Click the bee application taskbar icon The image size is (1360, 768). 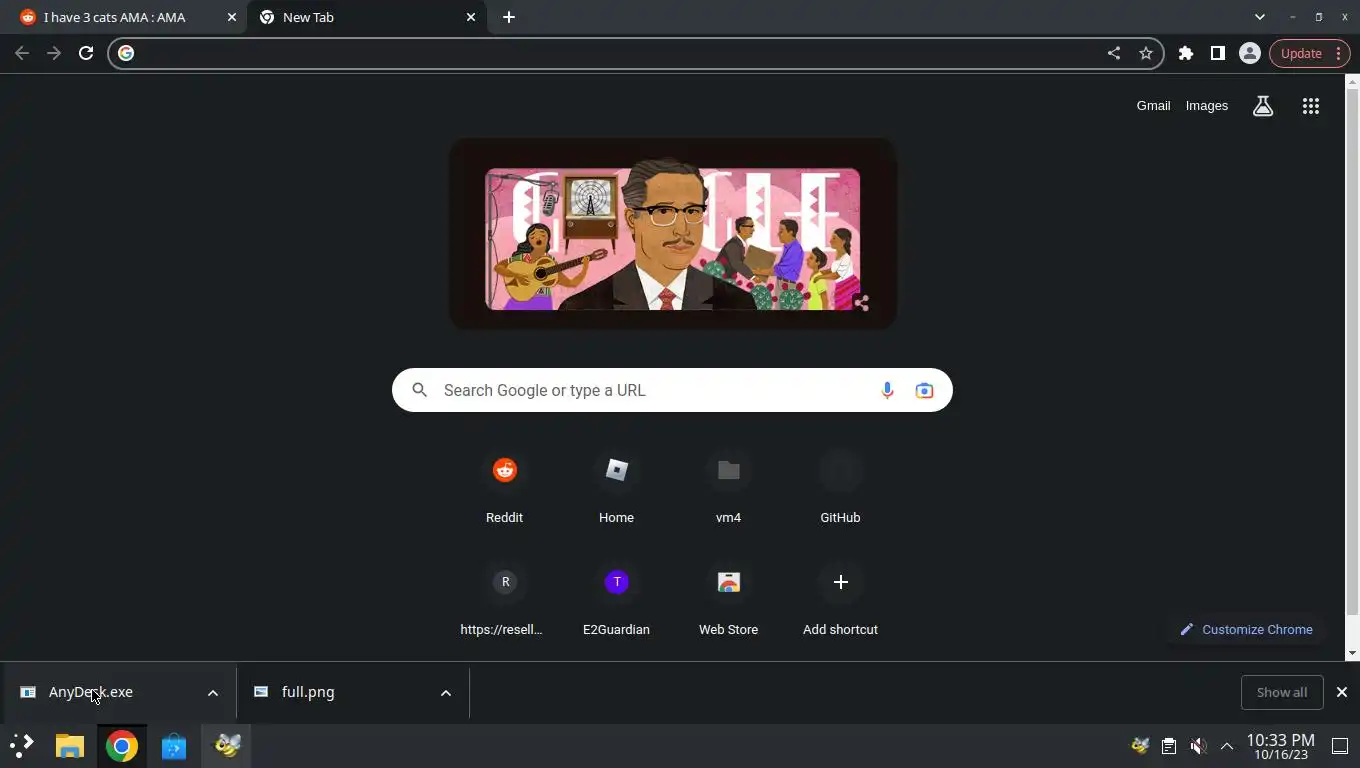[228, 746]
